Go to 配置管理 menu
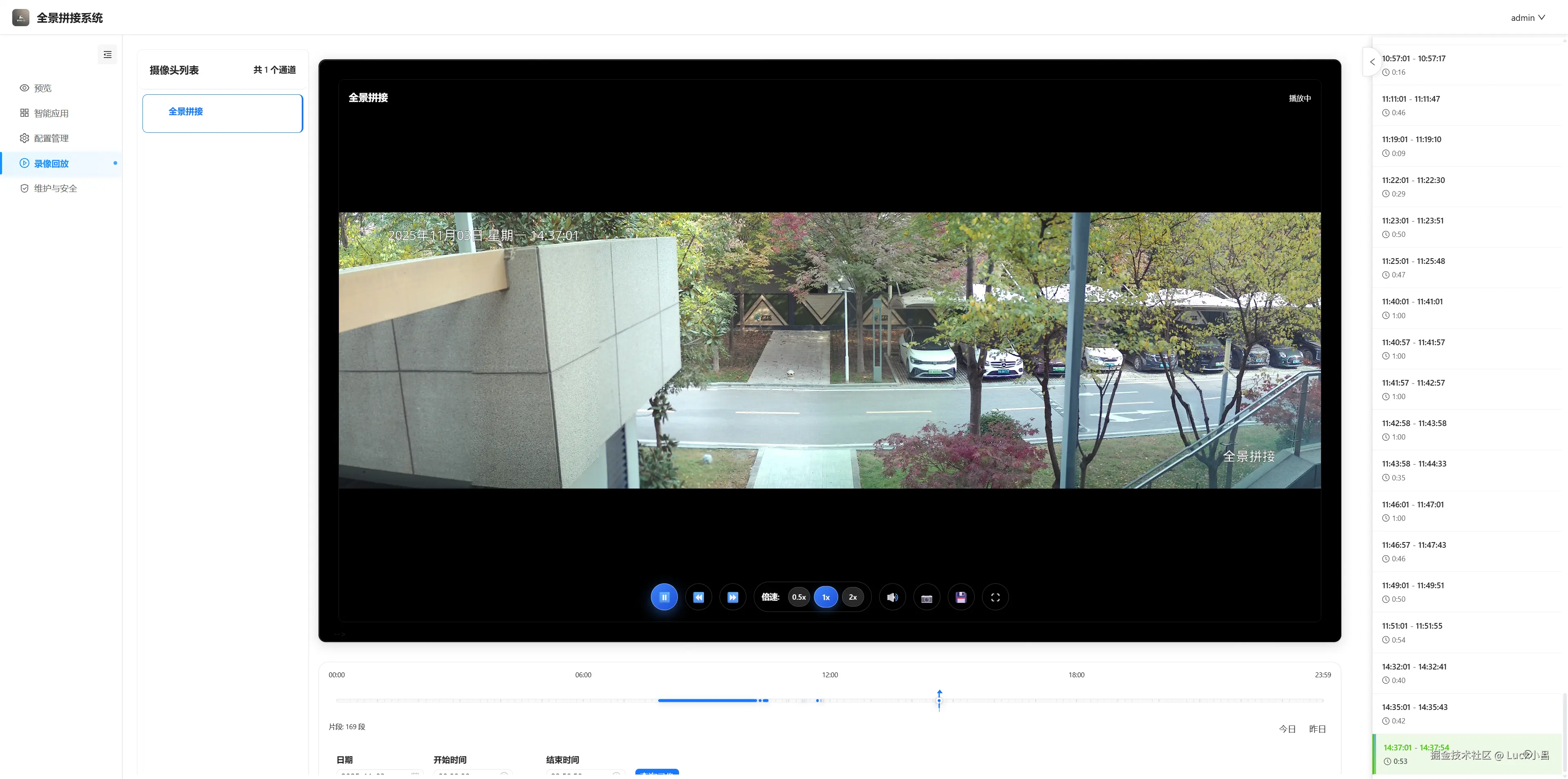Screen dimensions: 1568x779 pyautogui.click(x=51, y=138)
